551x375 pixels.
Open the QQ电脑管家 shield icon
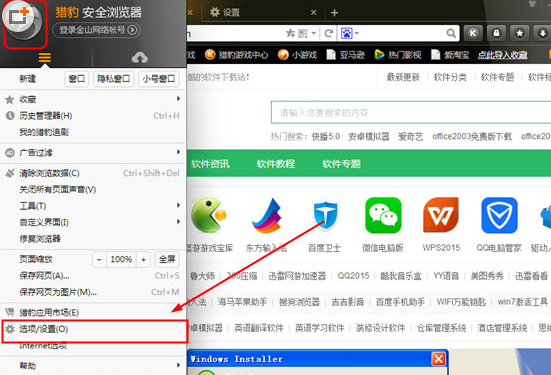tap(499, 215)
